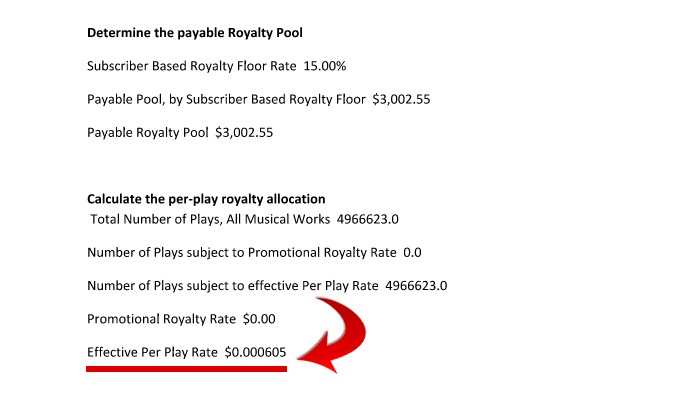Click the Promotional Royalty Rate label

pos(161,319)
